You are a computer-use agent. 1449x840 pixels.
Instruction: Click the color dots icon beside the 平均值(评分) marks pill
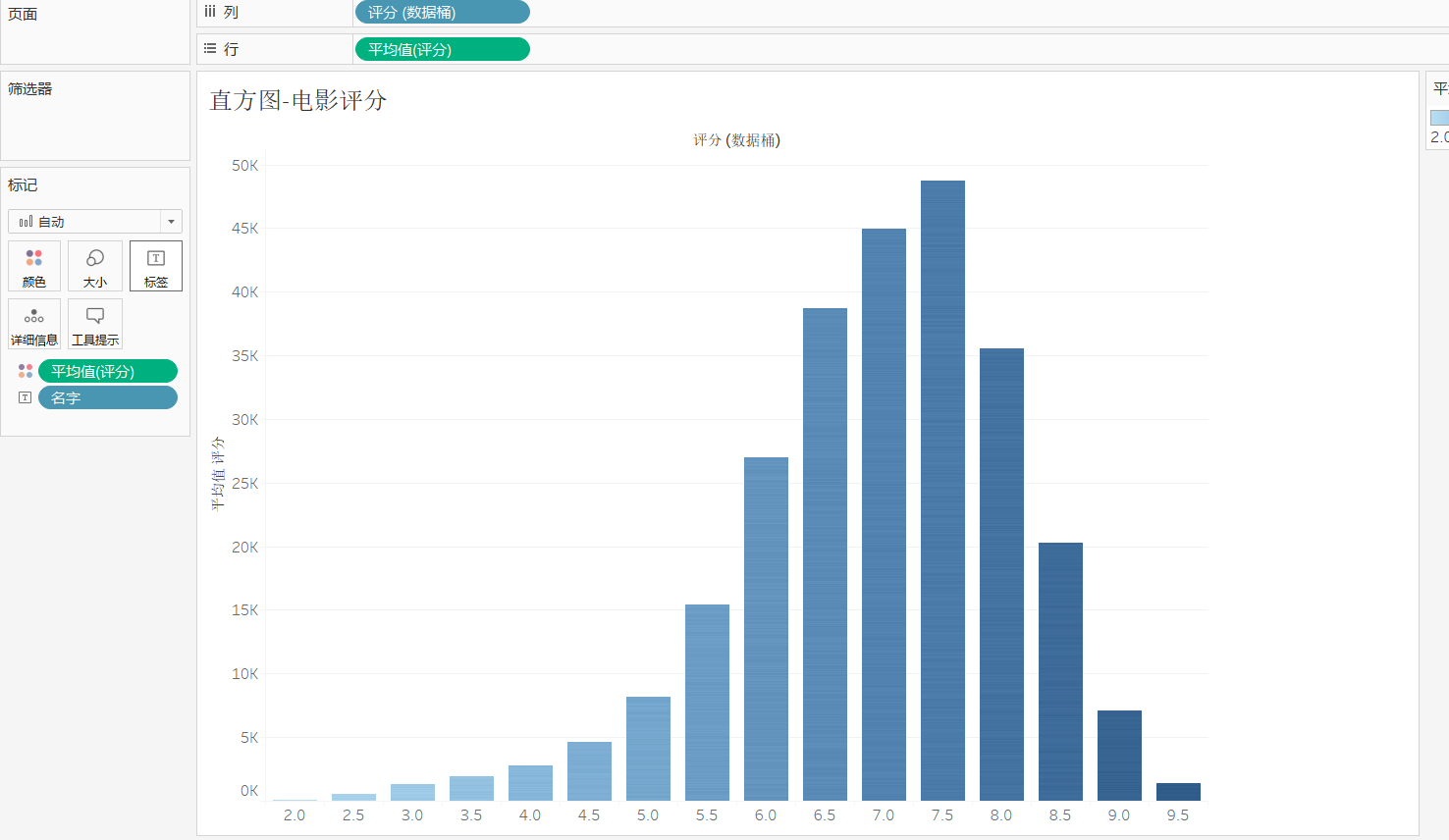26,371
